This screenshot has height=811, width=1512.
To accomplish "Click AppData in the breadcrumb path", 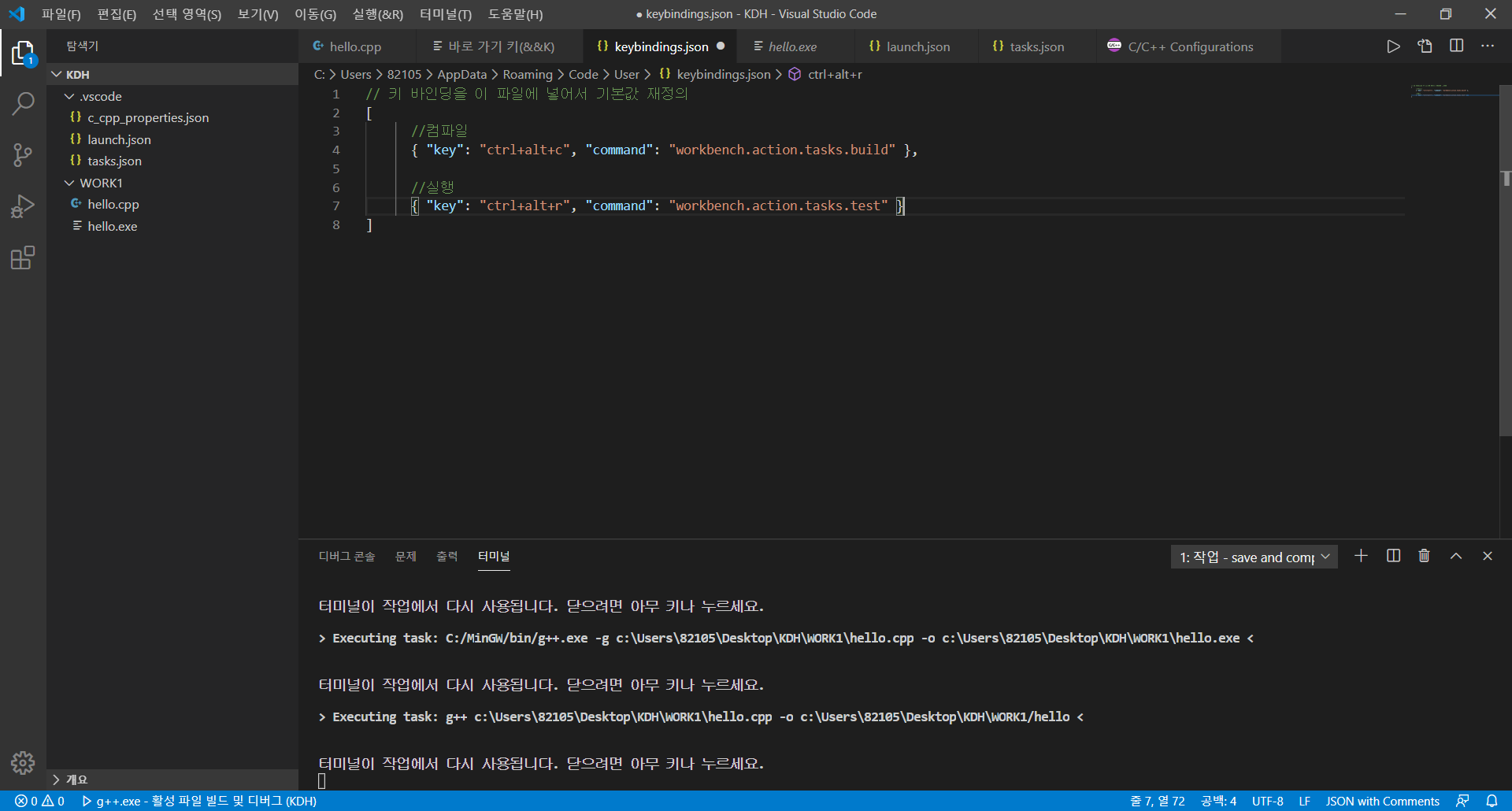I will click(x=461, y=74).
